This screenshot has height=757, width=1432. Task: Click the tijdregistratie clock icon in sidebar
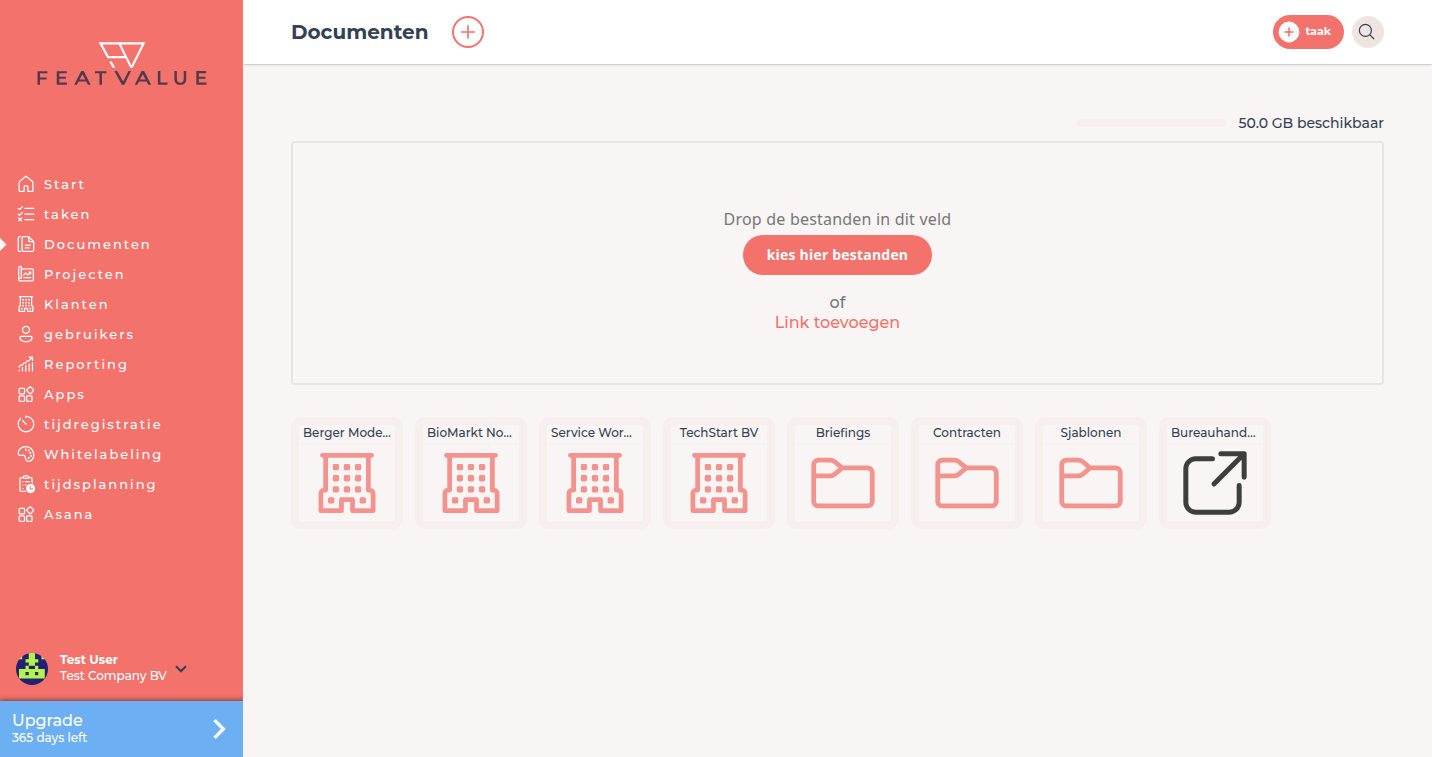click(x=26, y=424)
